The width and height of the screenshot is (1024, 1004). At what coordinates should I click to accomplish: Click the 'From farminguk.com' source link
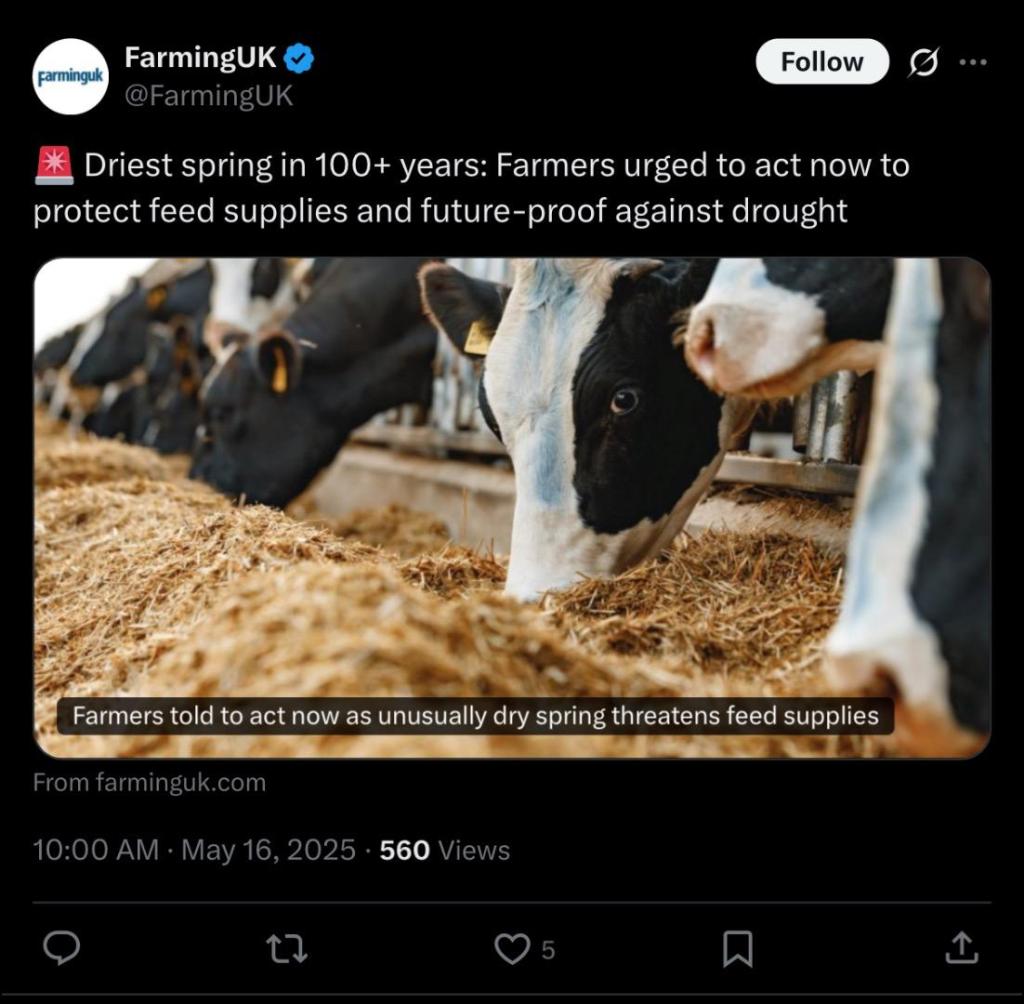pos(150,782)
